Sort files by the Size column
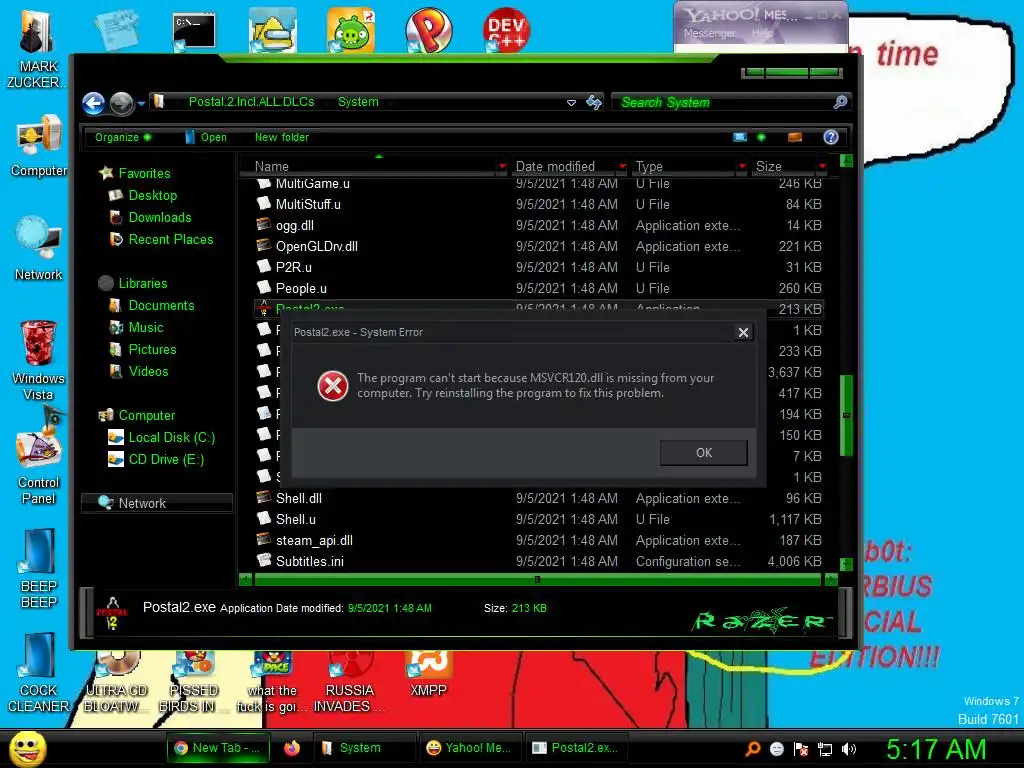This screenshot has height=768, width=1024. tap(769, 167)
